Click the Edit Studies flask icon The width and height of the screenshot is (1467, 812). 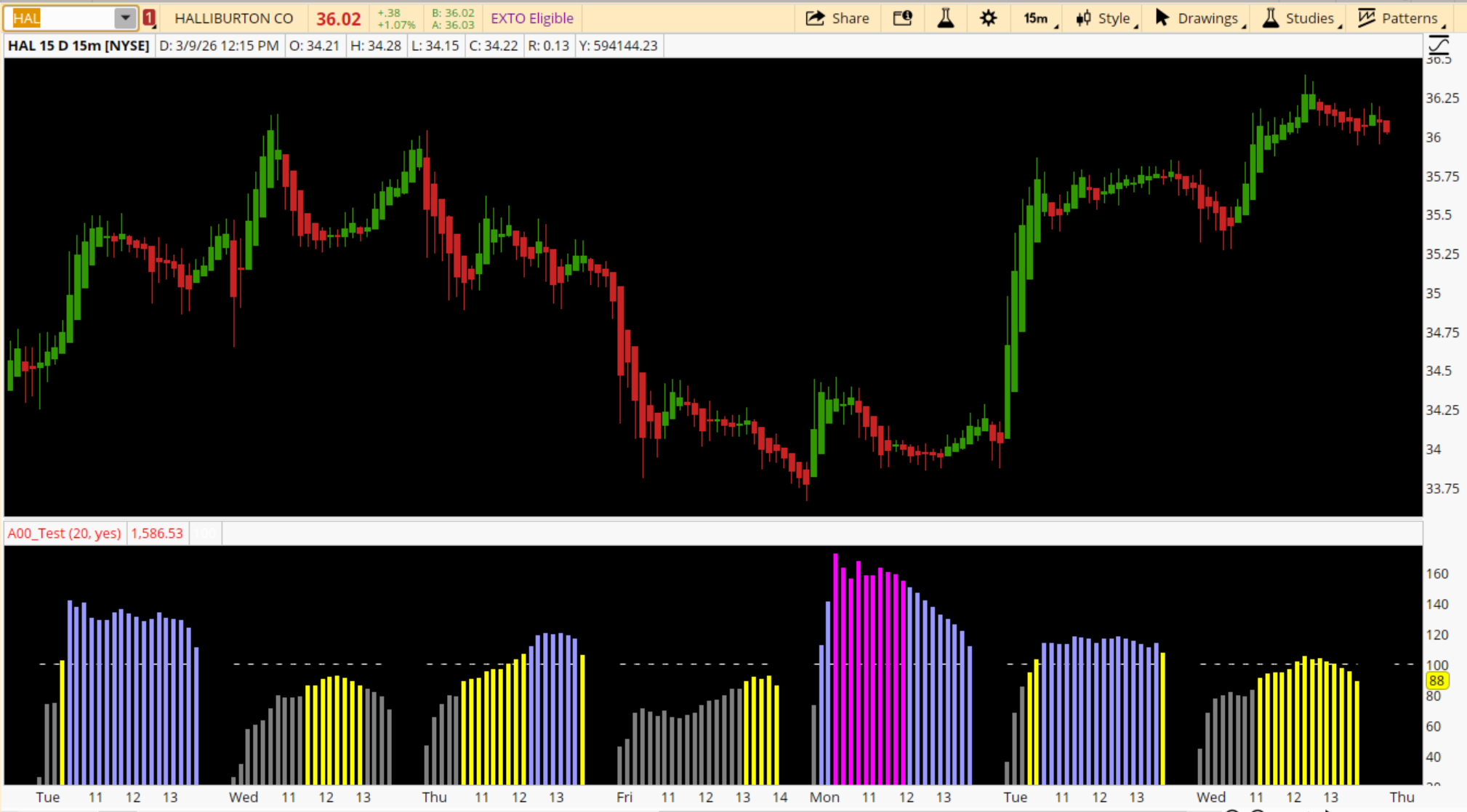pyautogui.click(x=945, y=18)
